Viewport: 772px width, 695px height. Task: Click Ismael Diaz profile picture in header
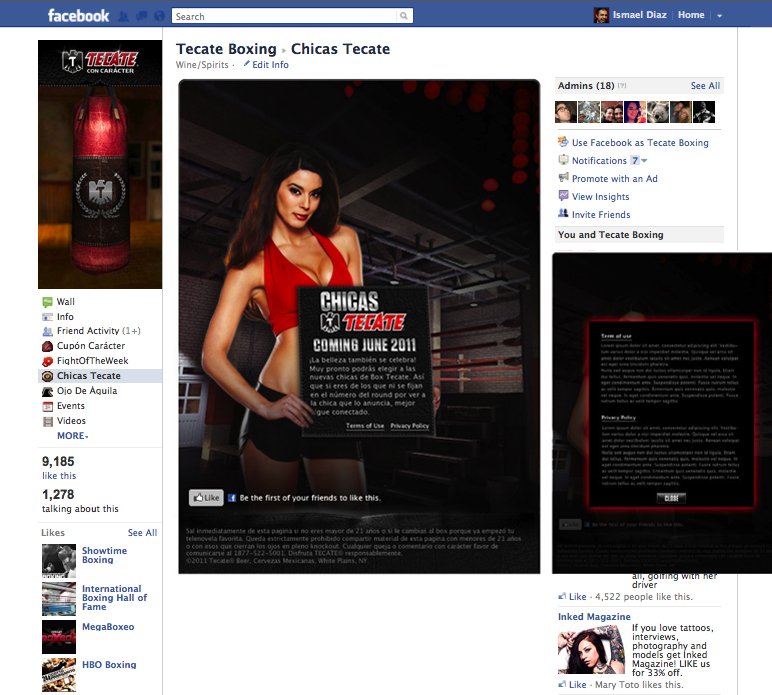tap(601, 15)
